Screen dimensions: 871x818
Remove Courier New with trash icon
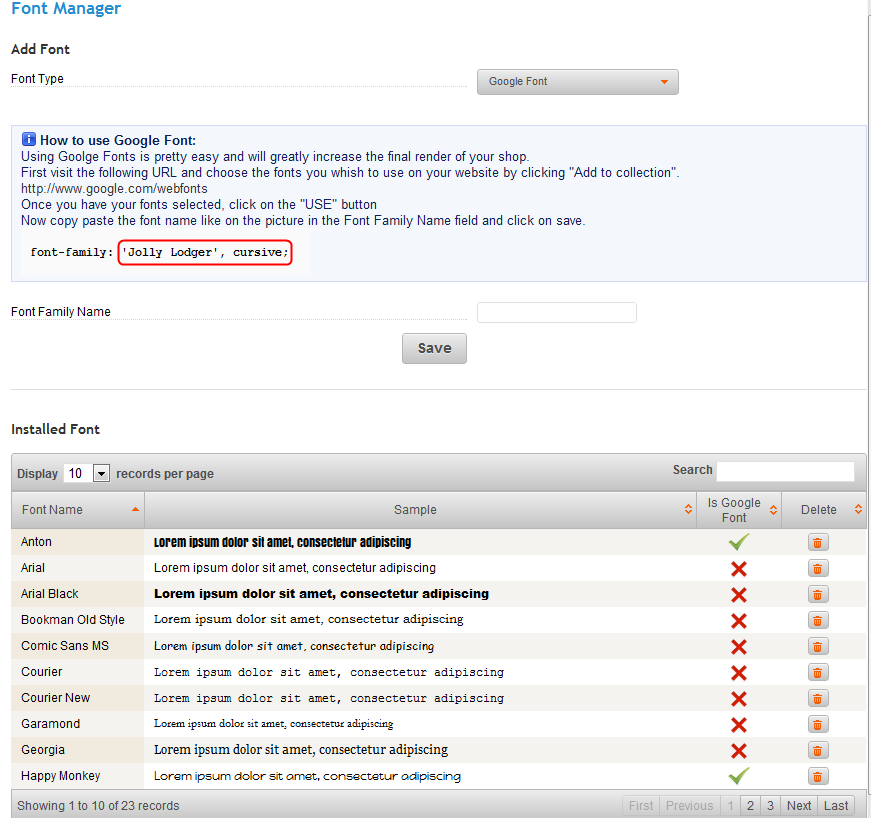point(818,699)
